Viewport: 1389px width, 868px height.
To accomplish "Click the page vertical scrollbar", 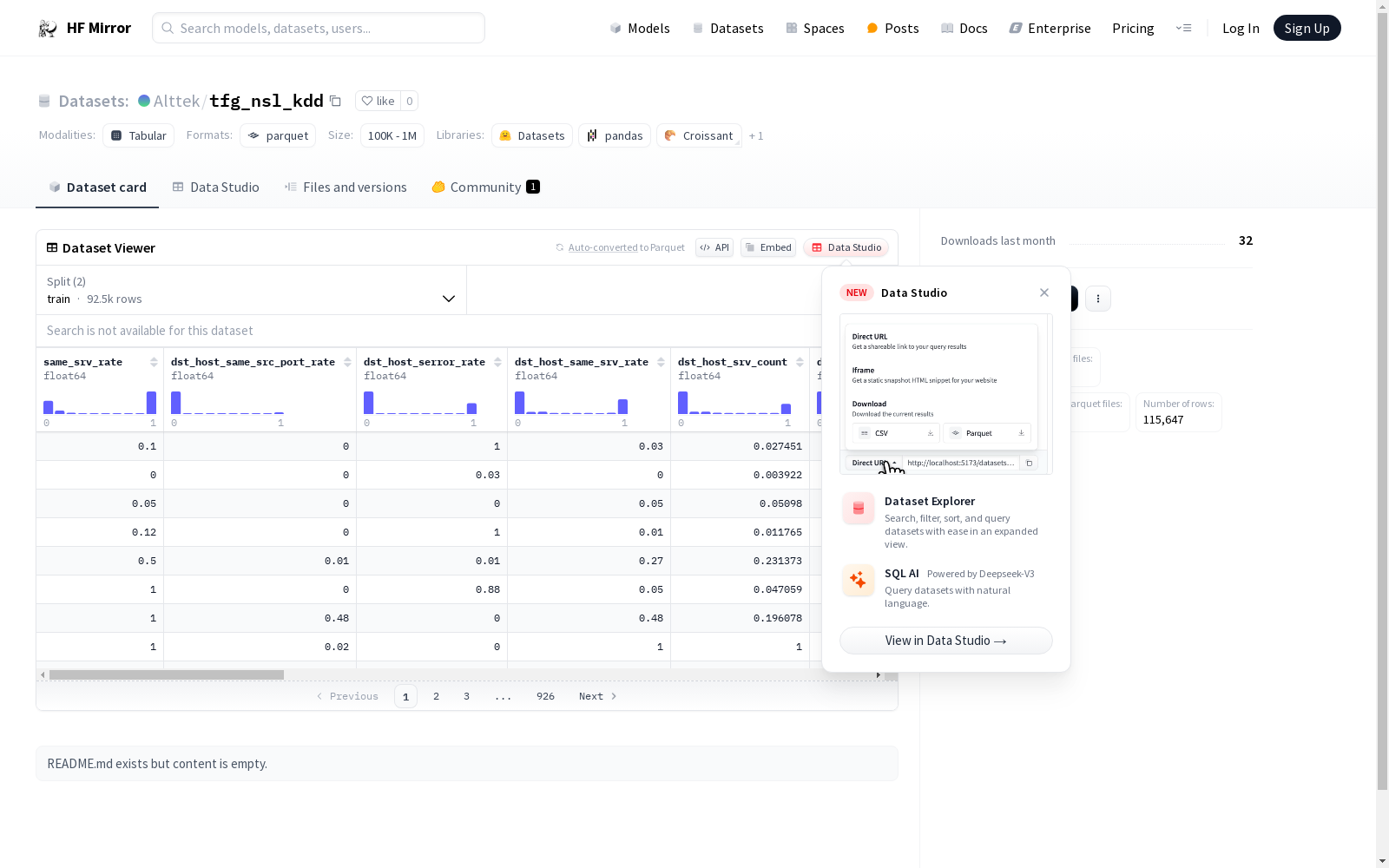I will coord(1382,399).
